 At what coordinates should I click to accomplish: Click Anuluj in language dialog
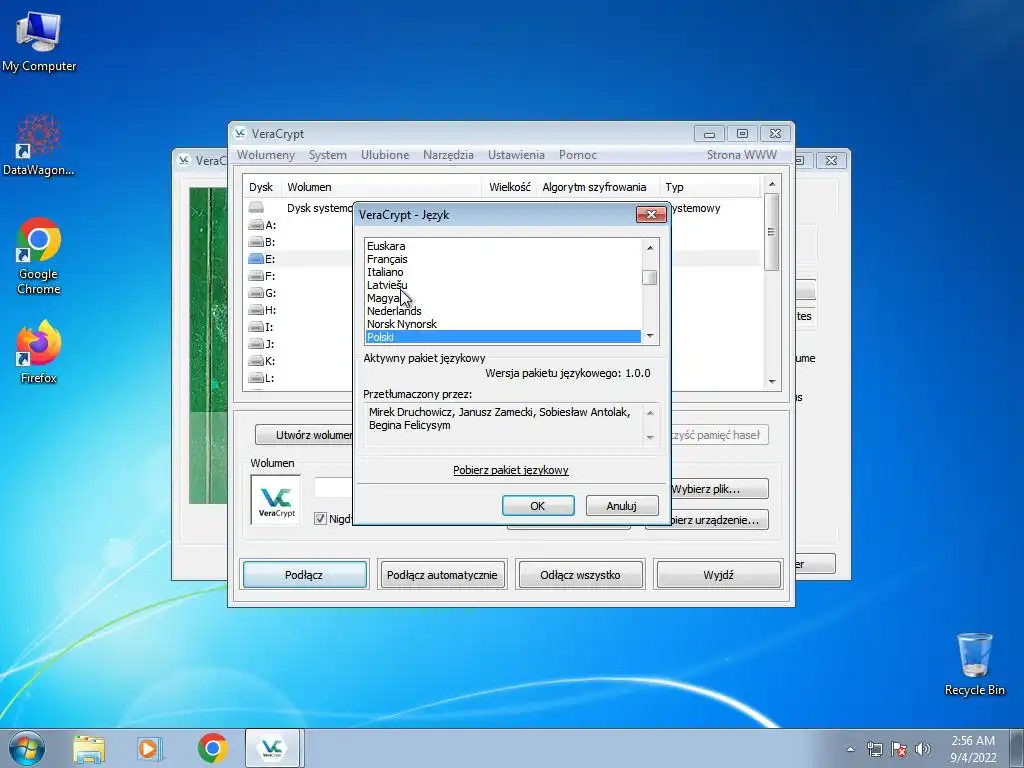[x=622, y=505]
